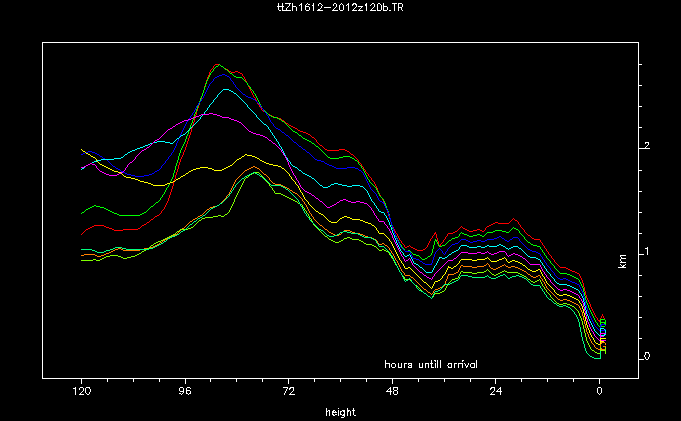681x421 pixels.
Task: Select the 0 tick on horizontal axis
Action: click(x=599, y=391)
